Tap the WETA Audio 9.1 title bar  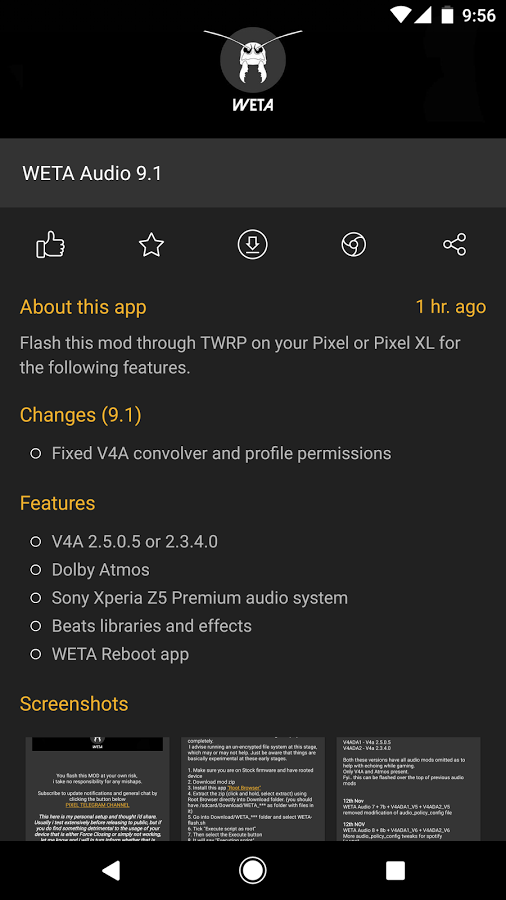(x=253, y=173)
